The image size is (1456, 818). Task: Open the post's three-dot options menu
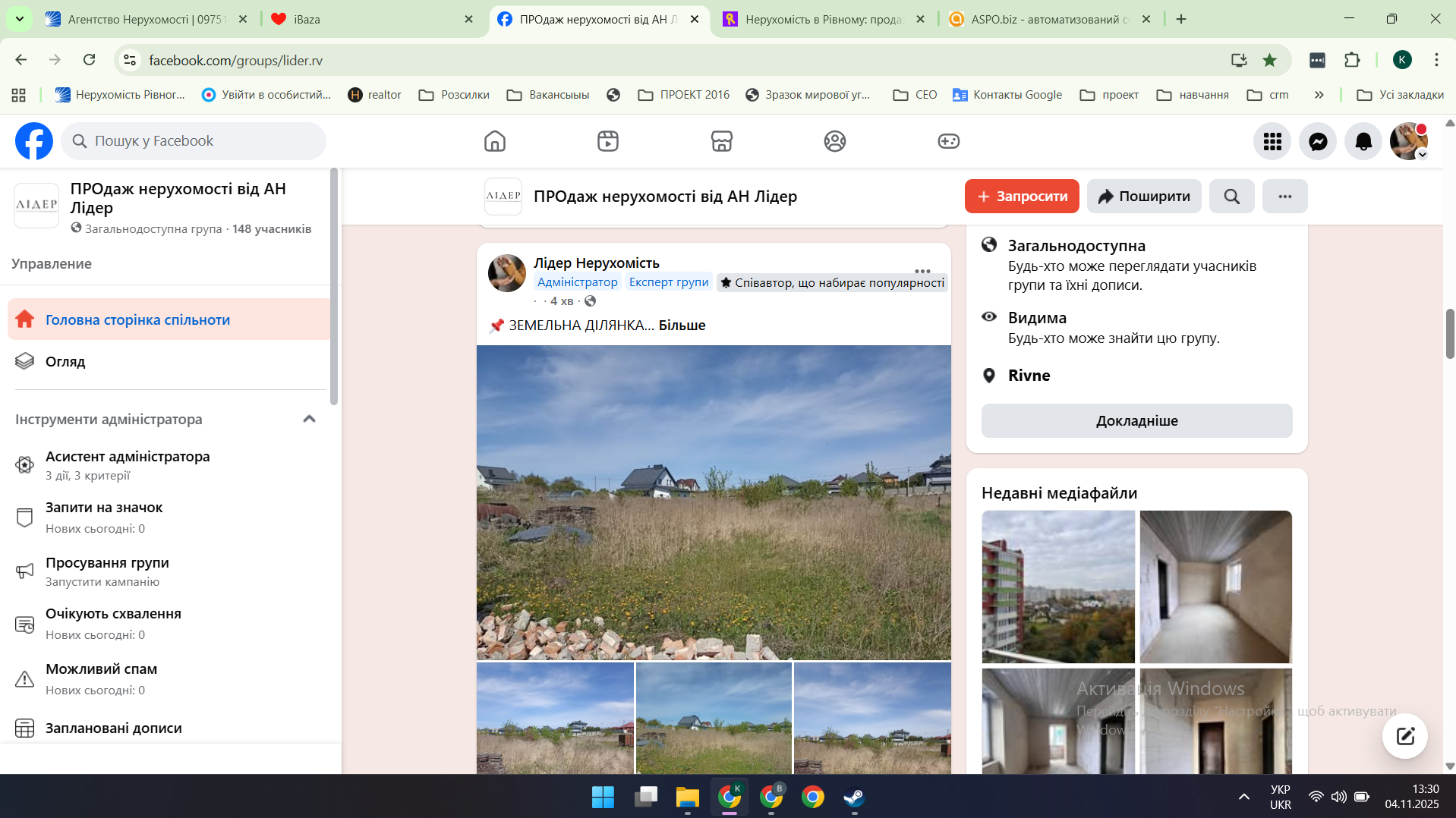922,271
